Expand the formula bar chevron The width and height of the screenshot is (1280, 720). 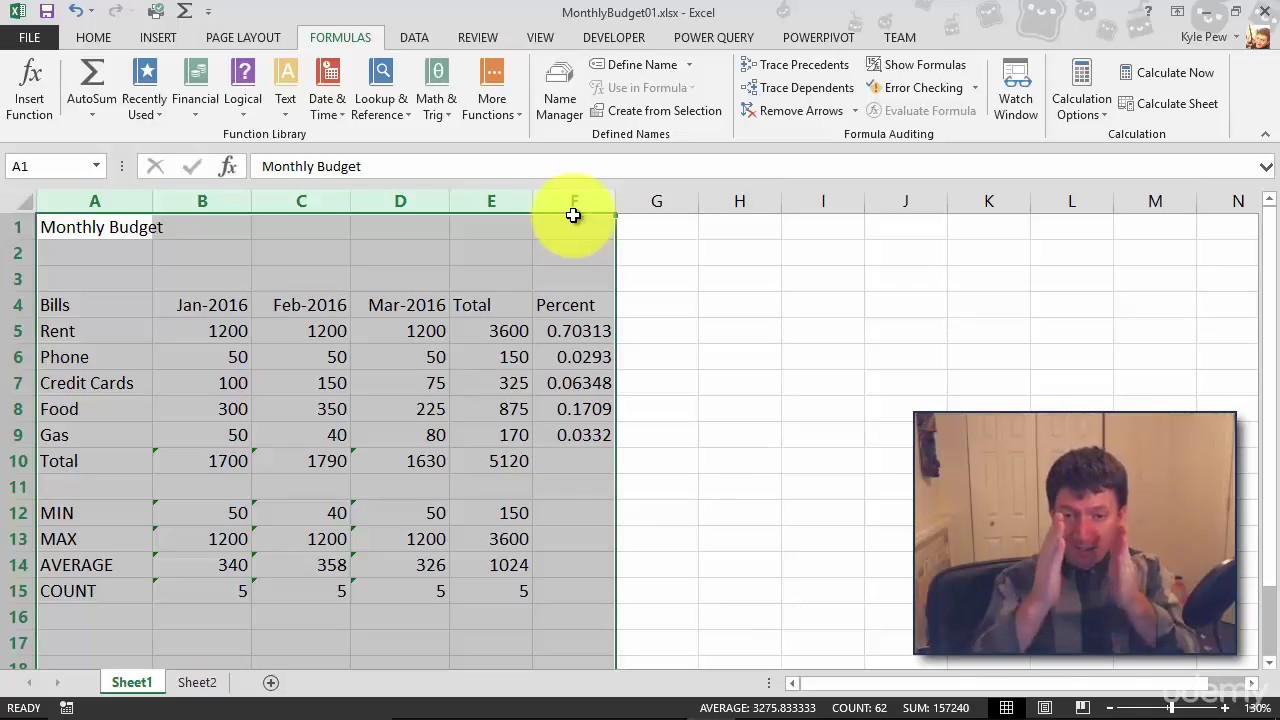click(x=1266, y=167)
